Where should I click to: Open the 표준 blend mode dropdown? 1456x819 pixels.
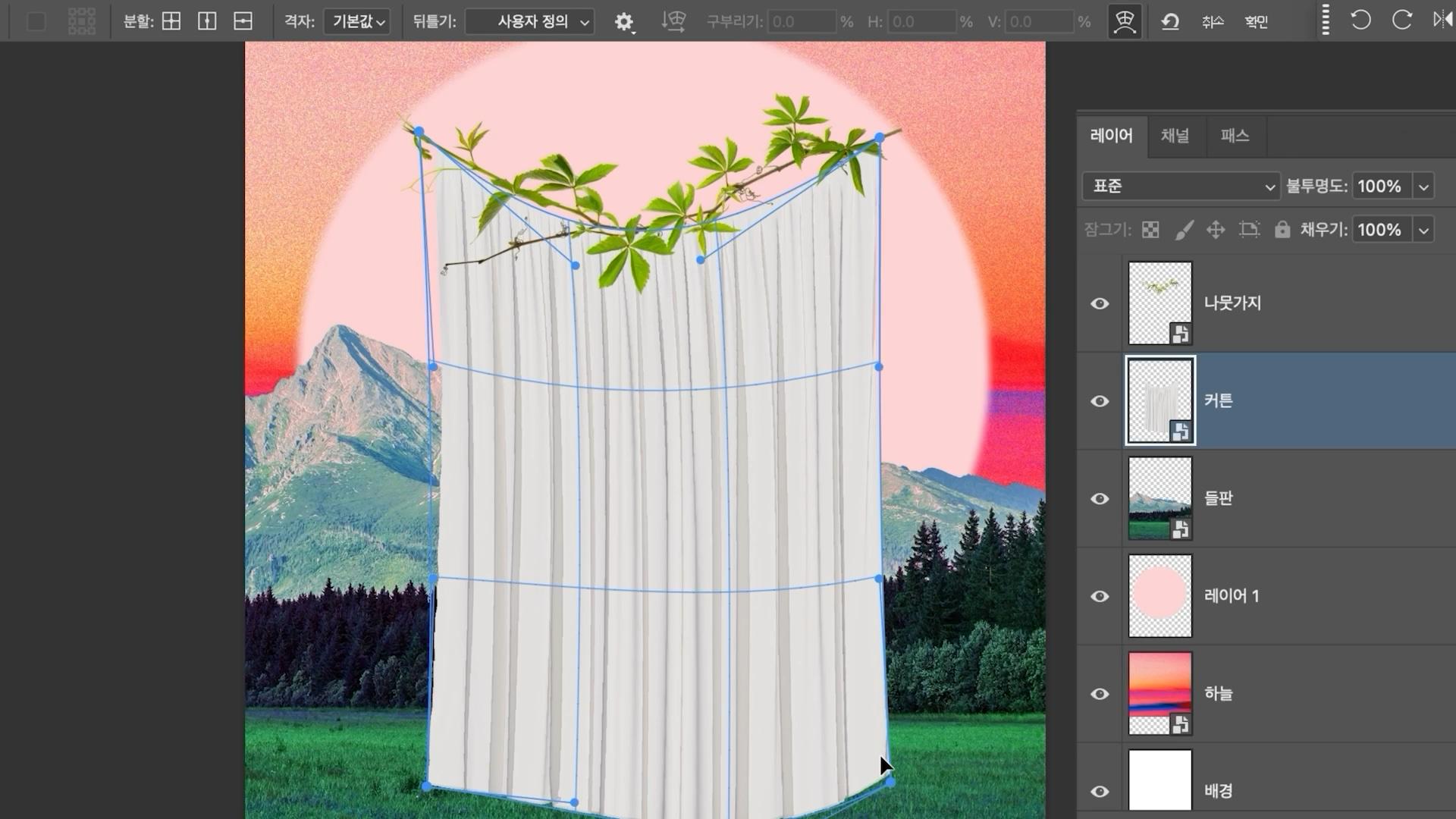pos(1180,187)
